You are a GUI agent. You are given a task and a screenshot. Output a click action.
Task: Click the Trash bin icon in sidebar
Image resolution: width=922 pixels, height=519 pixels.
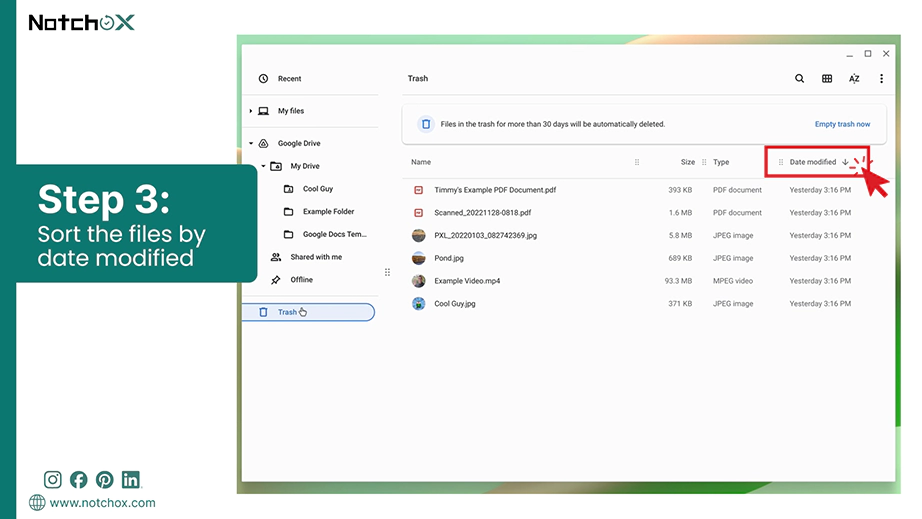tap(263, 312)
